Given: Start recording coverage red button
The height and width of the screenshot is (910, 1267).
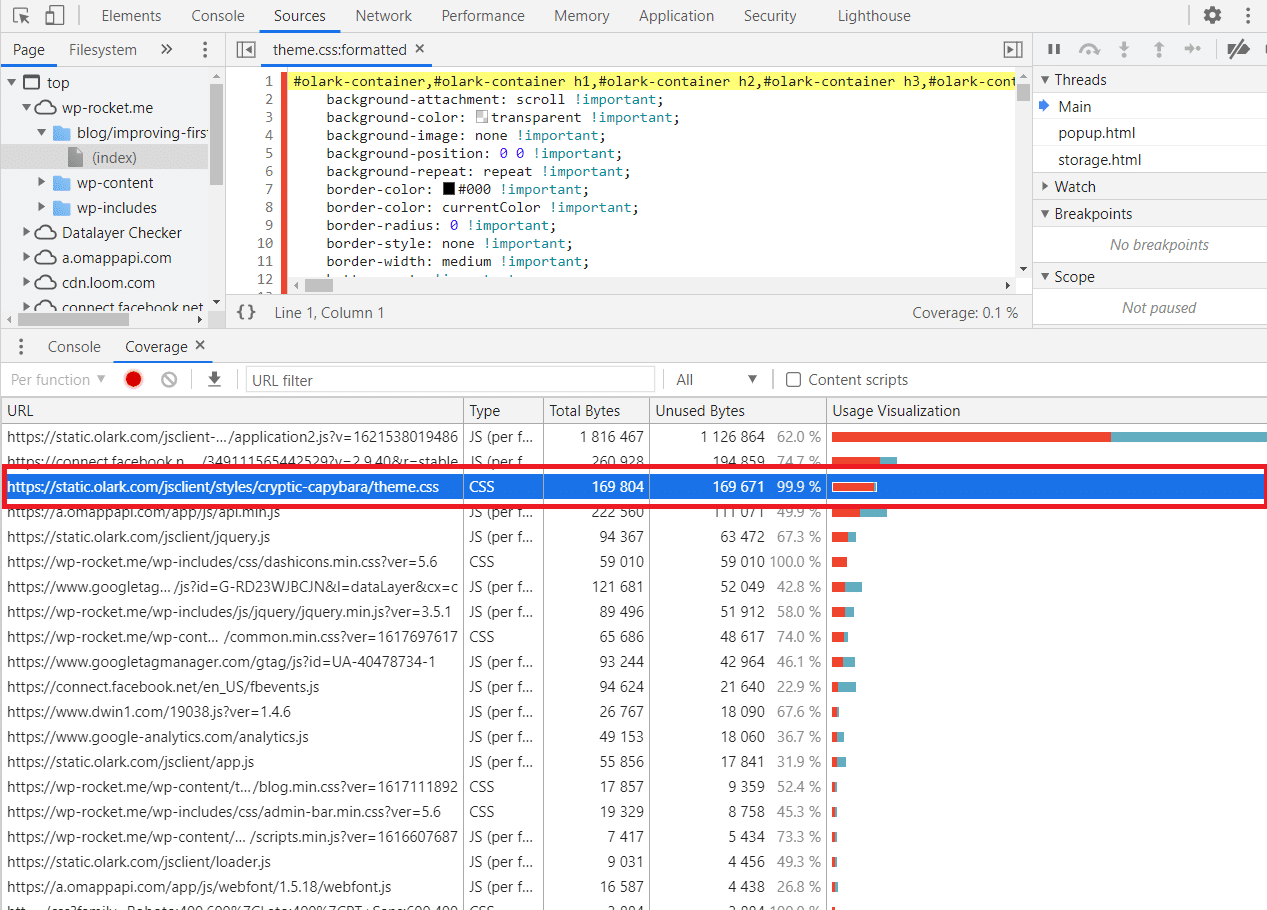Looking at the screenshot, I should 133,379.
